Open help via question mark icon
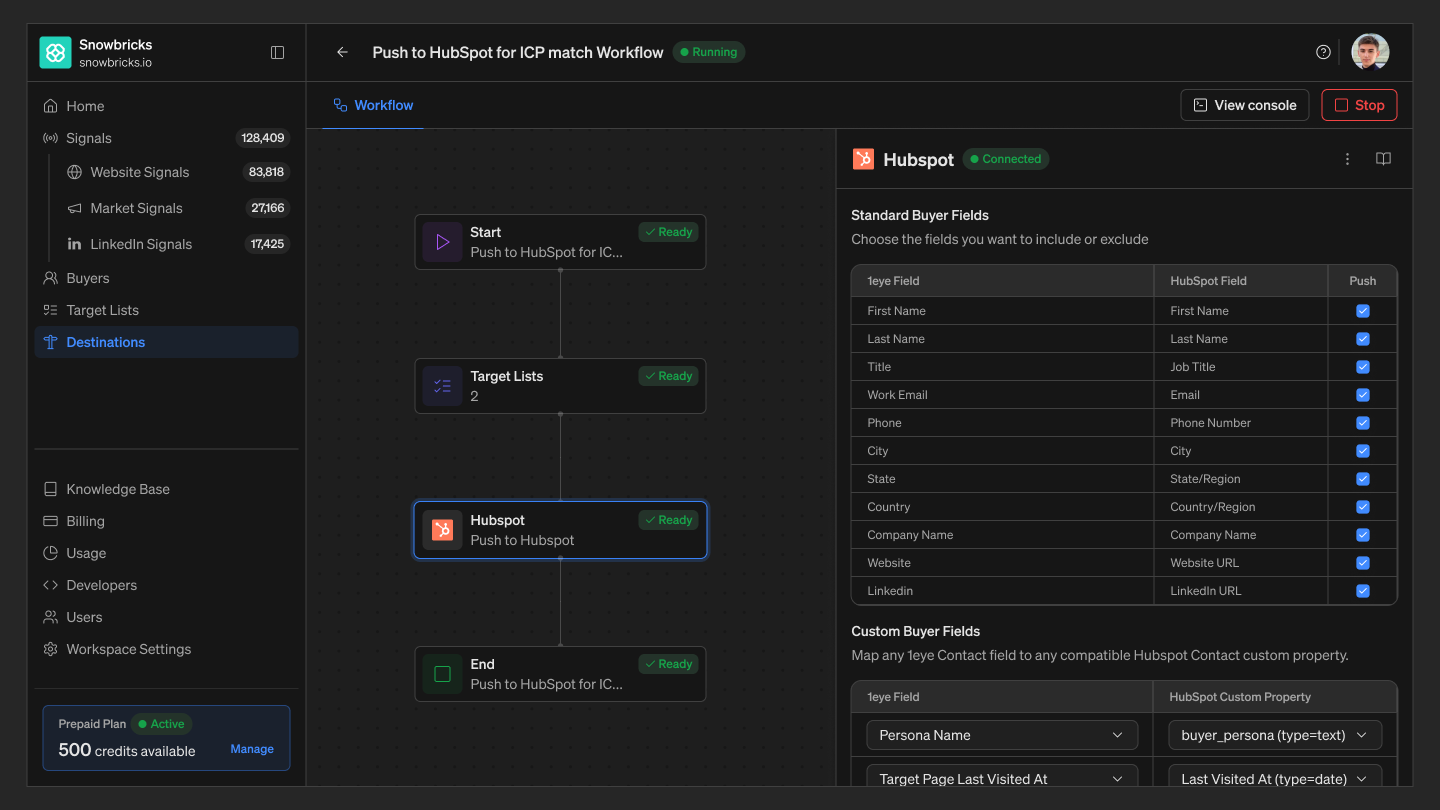1440x810 pixels. point(1323,52)
